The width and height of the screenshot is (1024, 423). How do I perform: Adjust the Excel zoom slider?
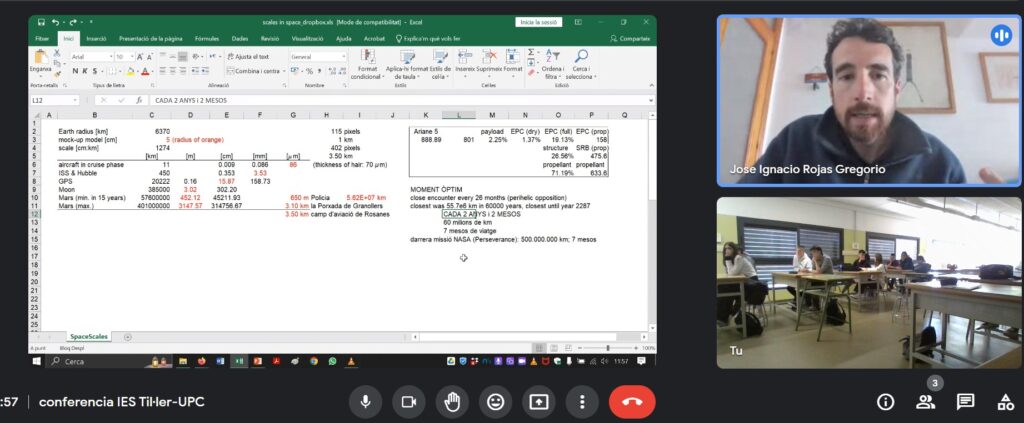(608, 348)
